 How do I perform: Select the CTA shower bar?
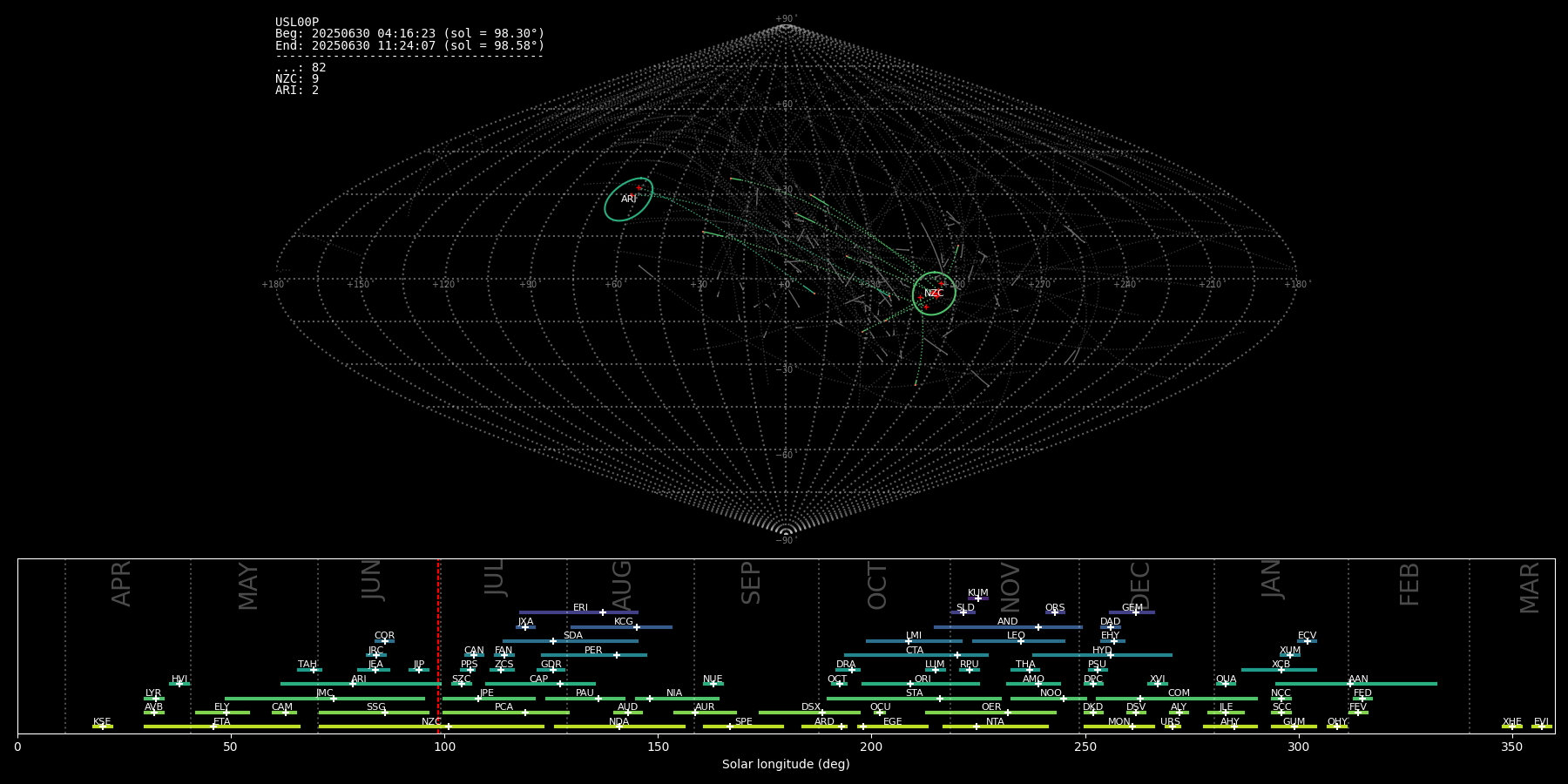point(916,655)
